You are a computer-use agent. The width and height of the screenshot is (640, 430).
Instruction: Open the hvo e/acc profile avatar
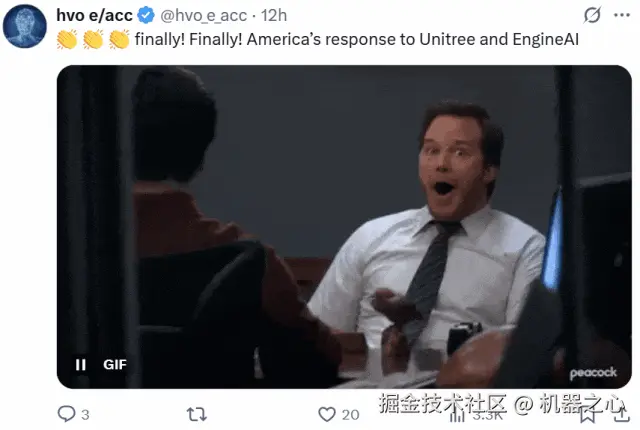(24, 26)
